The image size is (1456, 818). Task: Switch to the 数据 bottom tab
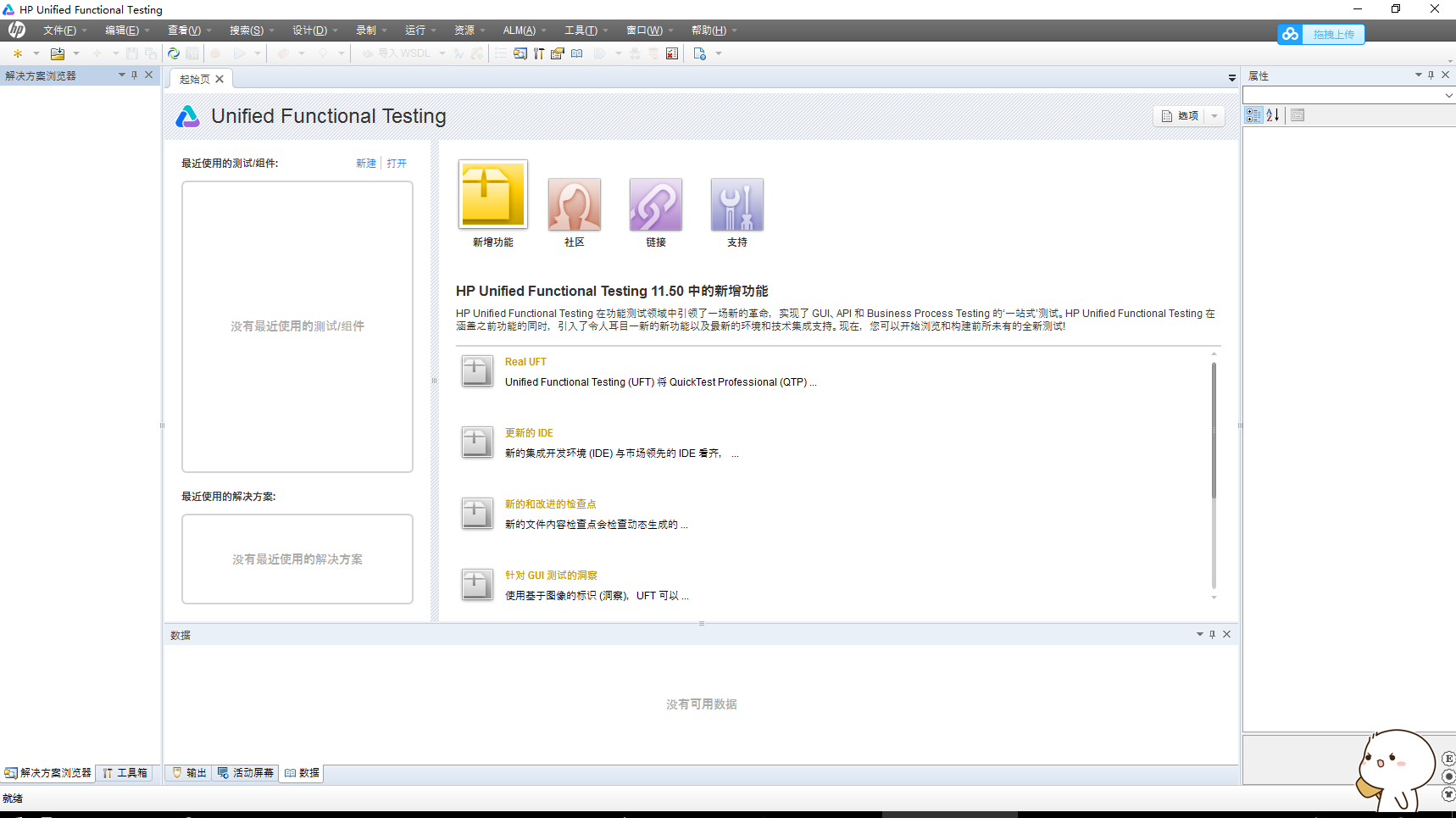click(303, 773)
